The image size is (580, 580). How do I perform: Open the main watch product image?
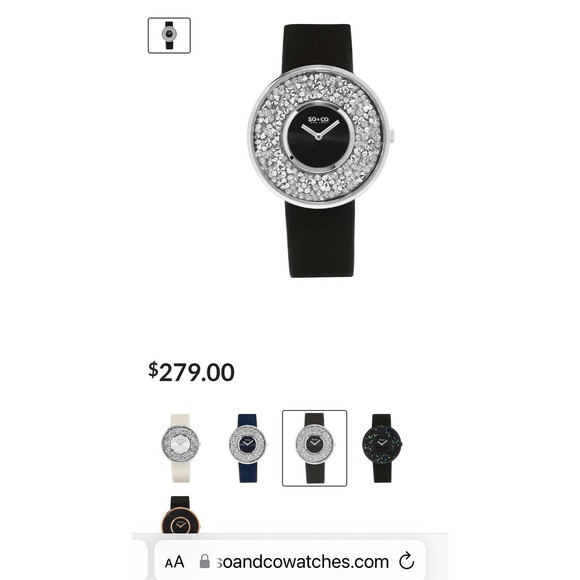[x=319, y=151]
